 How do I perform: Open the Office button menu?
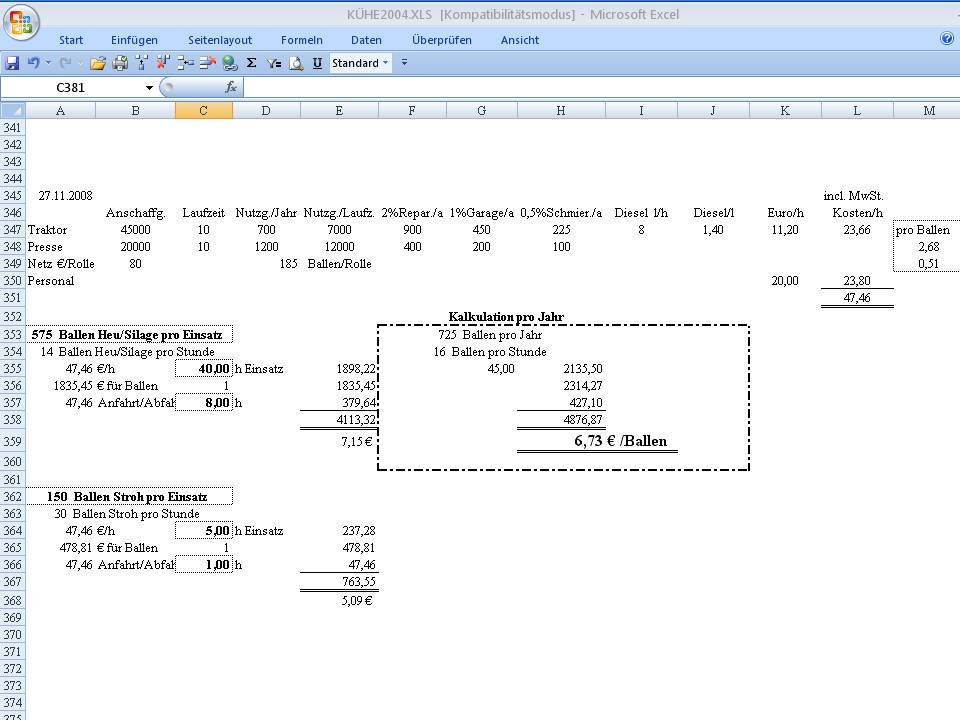[21, 22]
